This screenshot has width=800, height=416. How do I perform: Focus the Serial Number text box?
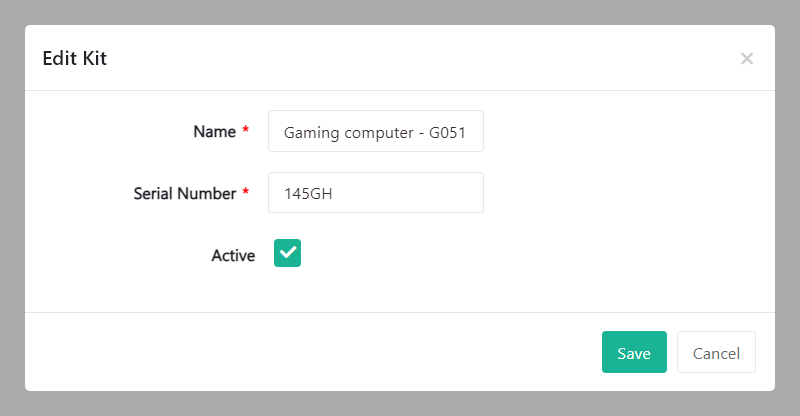pyautogui.click(x=376, y=193)
